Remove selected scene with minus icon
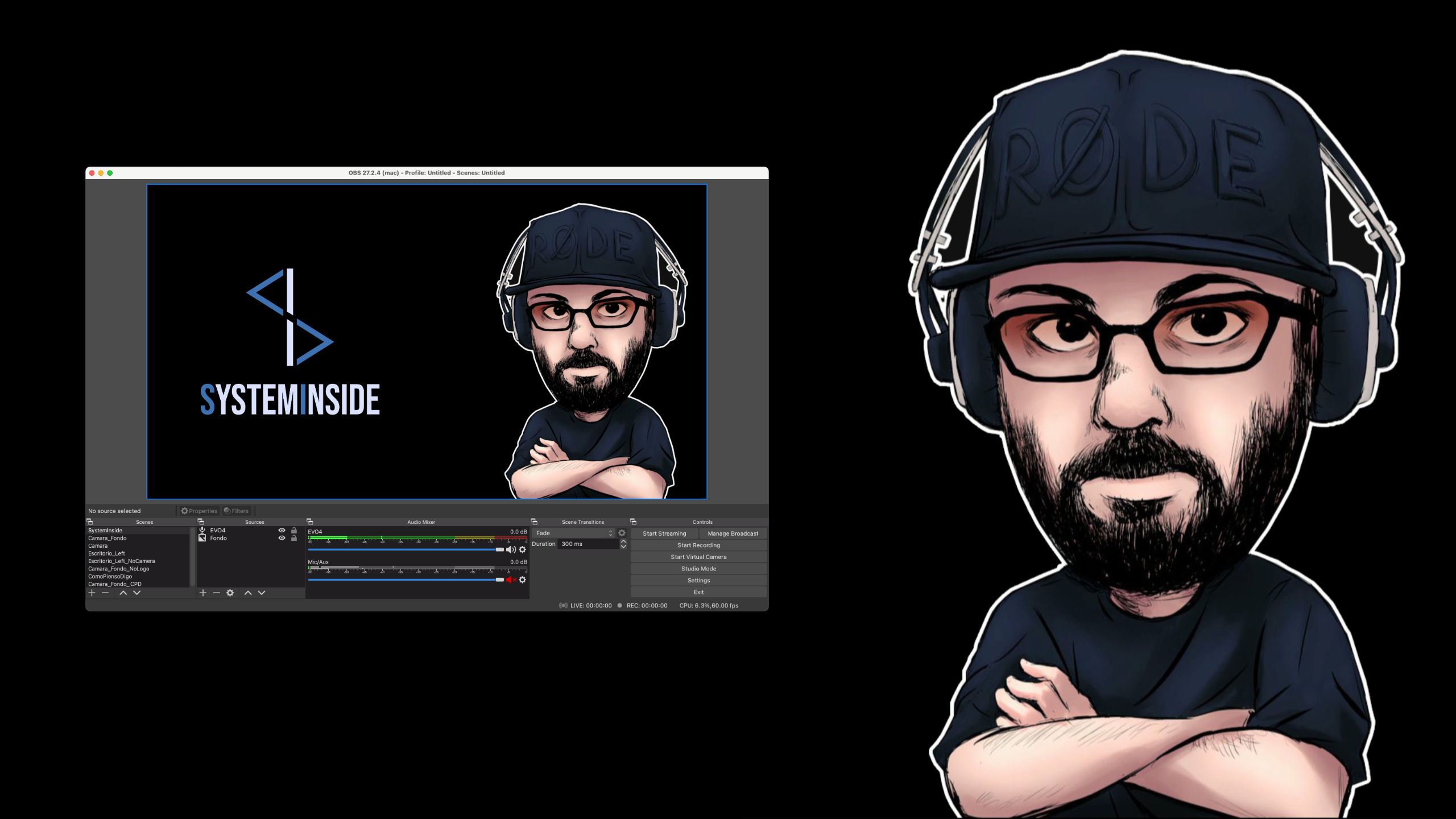 point(105,593)
